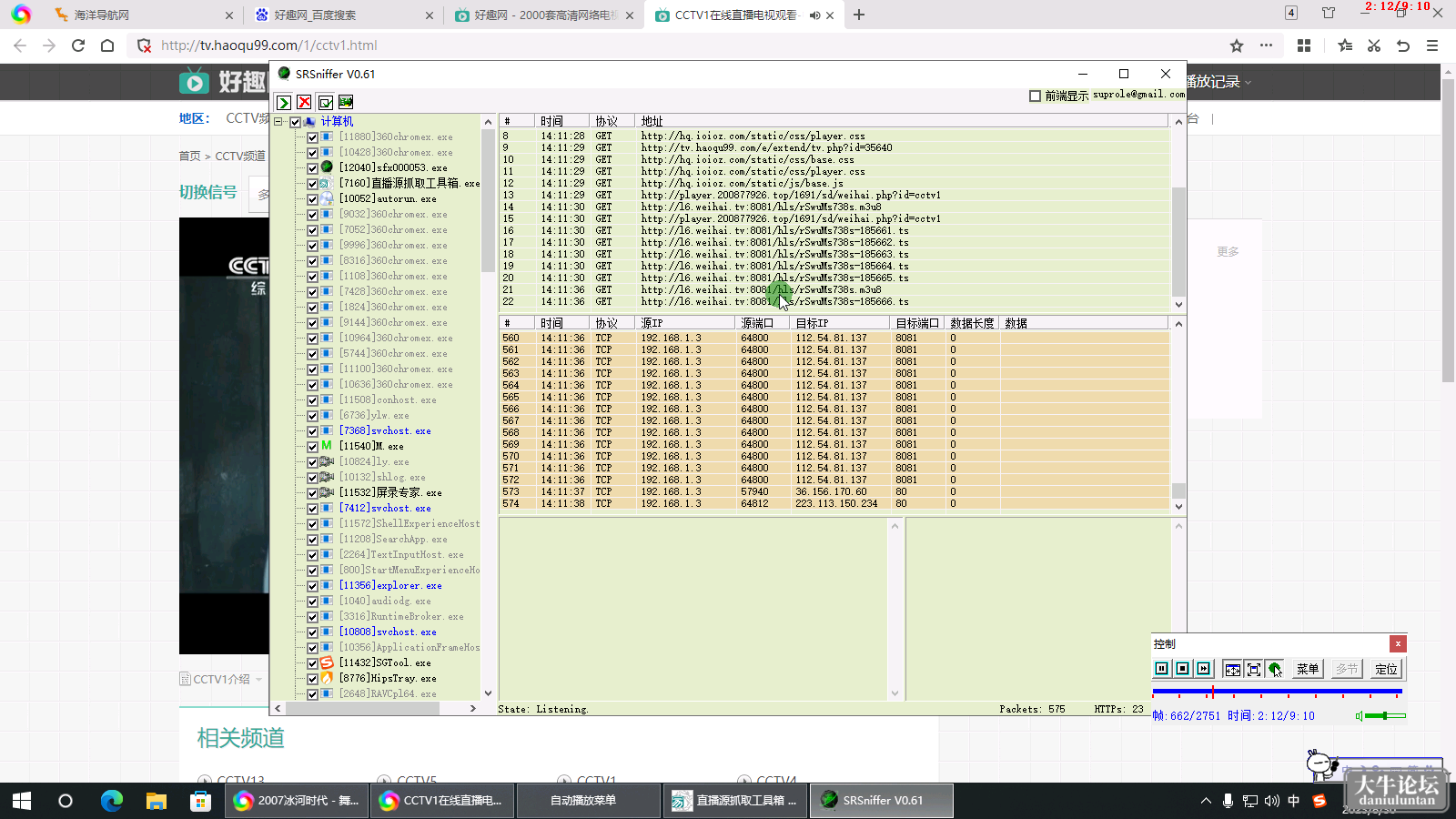The height and width of the screenshot is (819, 1456).
Task: Uncheck [10052]autorun.exe checkbox
Action: tap(312, 199)
